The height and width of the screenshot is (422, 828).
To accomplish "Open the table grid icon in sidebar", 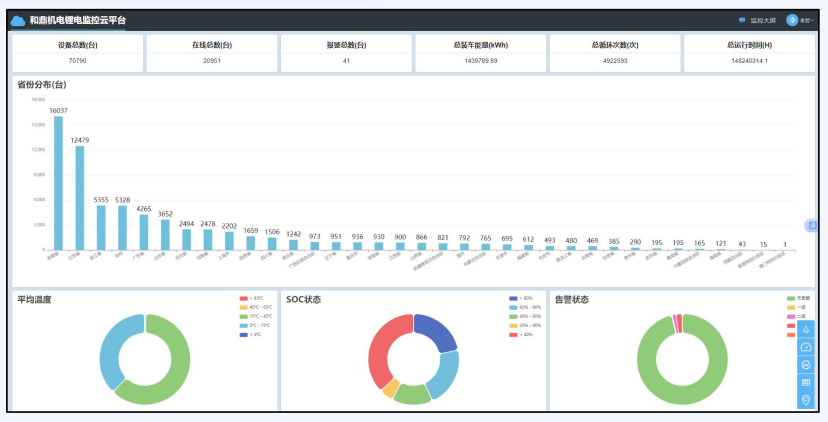I will (806, 383).
